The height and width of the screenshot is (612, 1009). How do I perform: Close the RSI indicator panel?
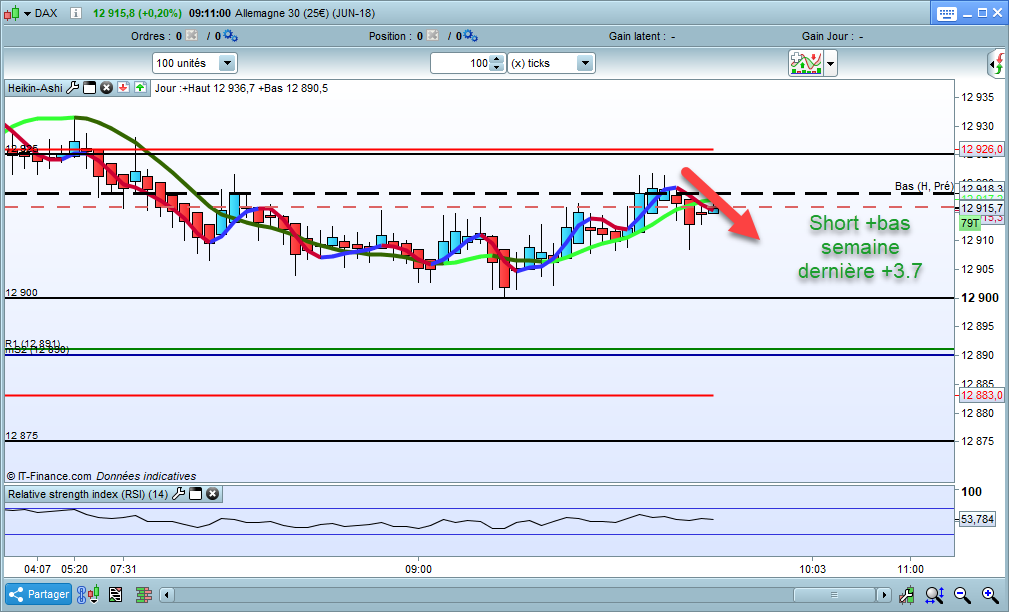coord(212,494)
